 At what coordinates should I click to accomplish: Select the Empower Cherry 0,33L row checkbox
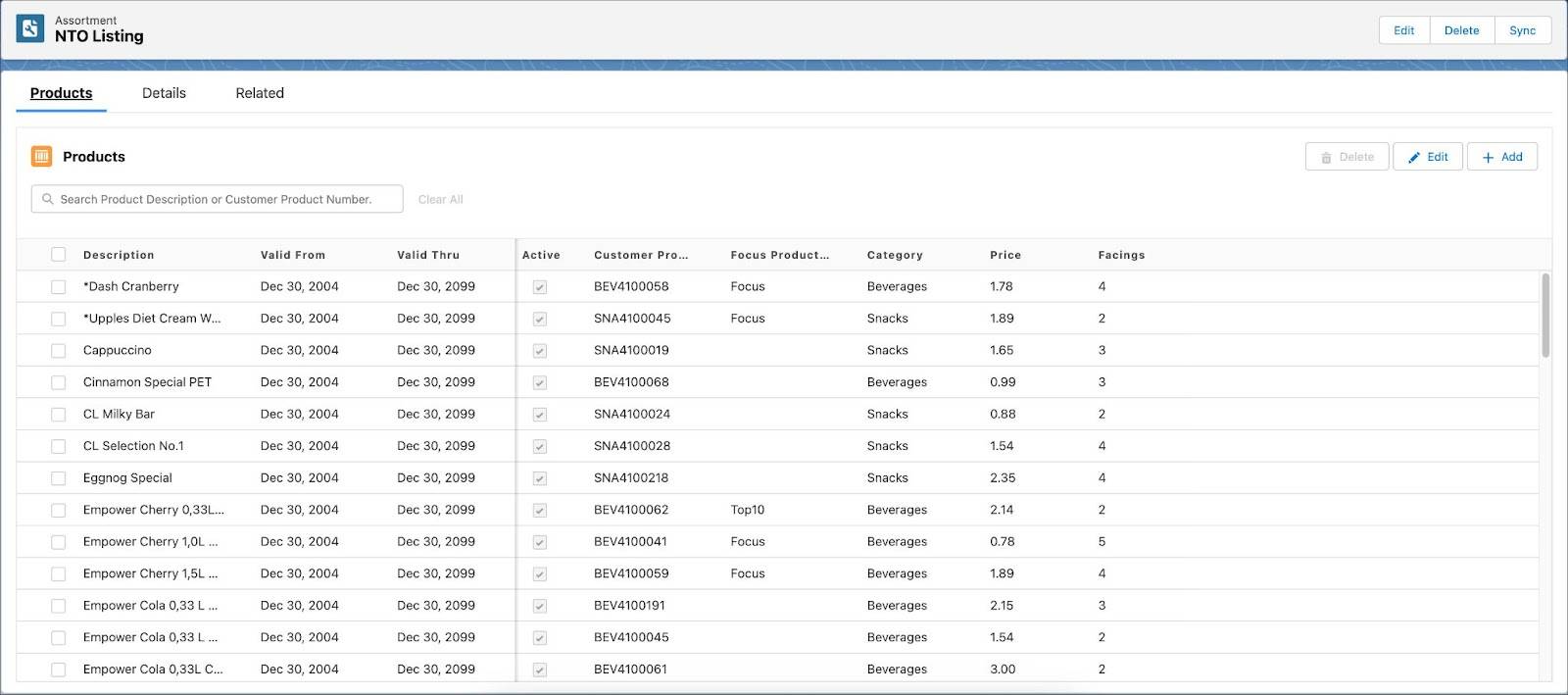click(x=59, y=510)
